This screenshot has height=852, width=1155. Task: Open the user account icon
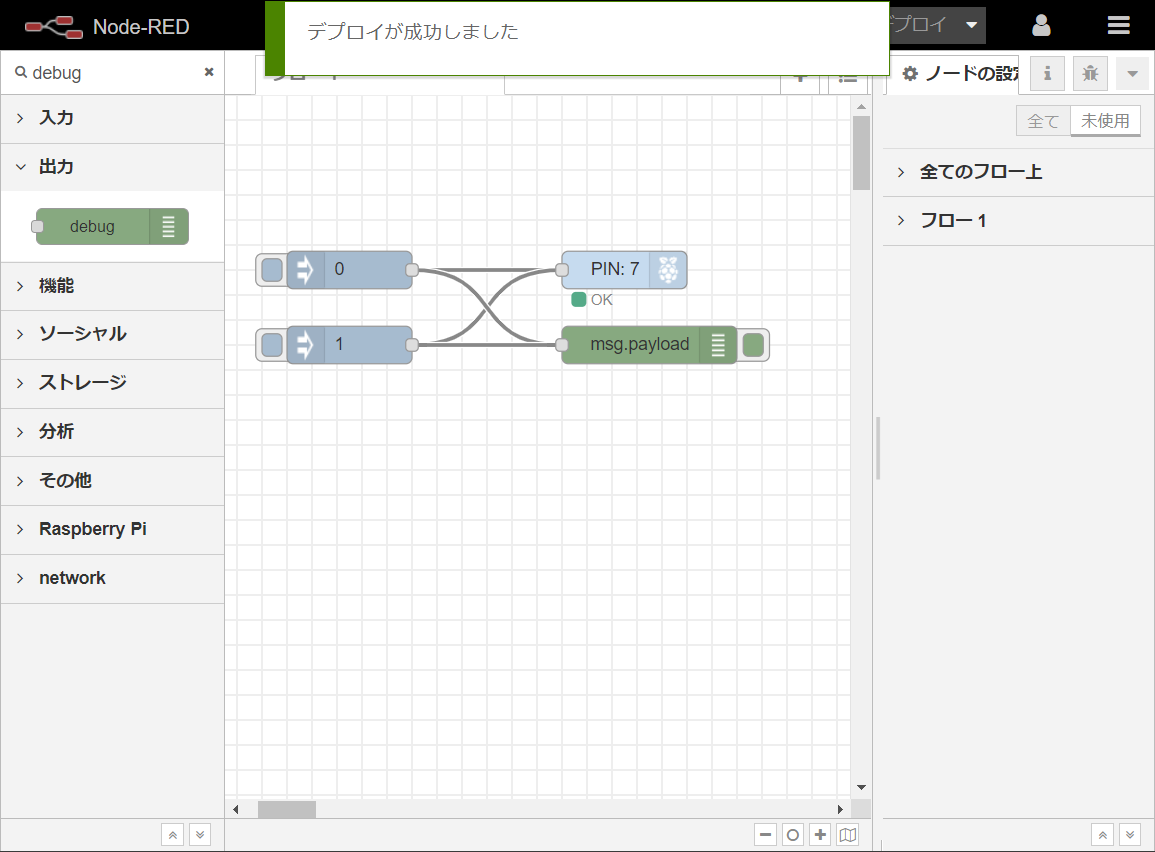(1041, 25)
